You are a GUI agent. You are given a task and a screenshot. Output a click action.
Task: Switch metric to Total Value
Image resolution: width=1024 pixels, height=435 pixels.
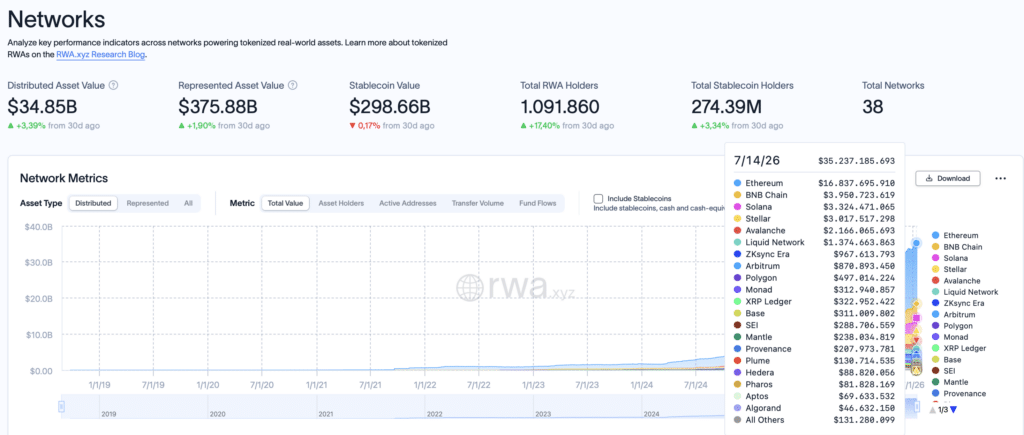click(x=285, y=203)
